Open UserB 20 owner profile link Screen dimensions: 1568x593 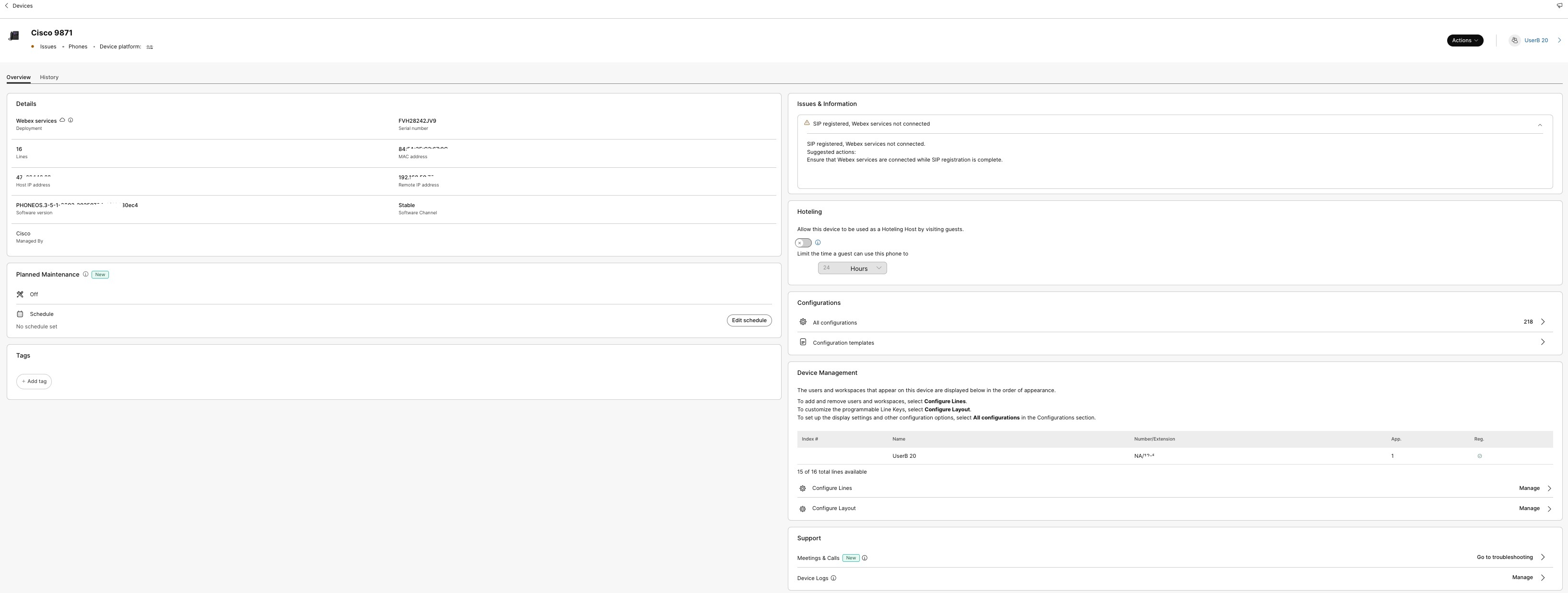(x=1535, y=41)
